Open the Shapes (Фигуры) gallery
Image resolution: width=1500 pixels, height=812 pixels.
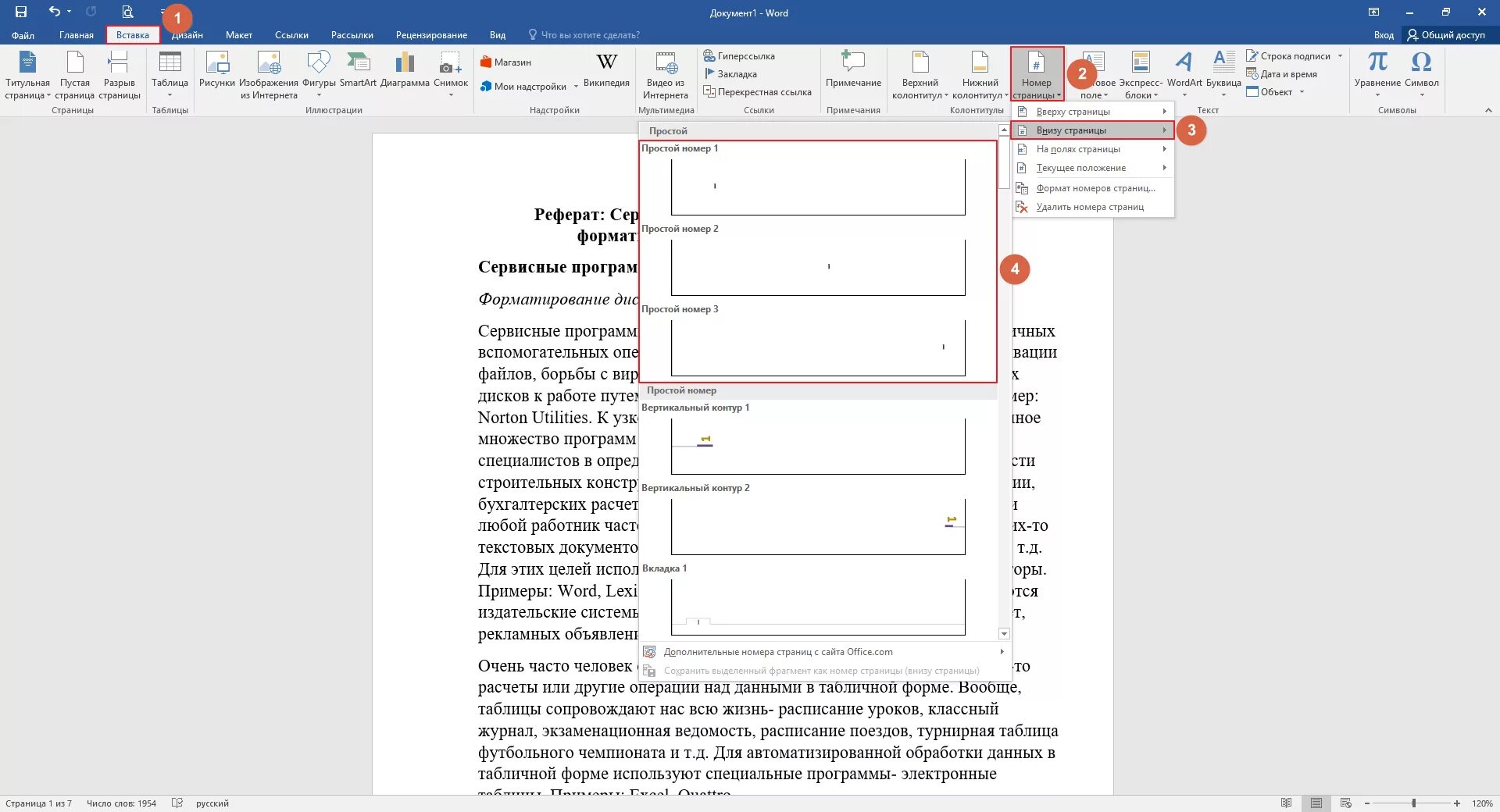pos(319,75)
